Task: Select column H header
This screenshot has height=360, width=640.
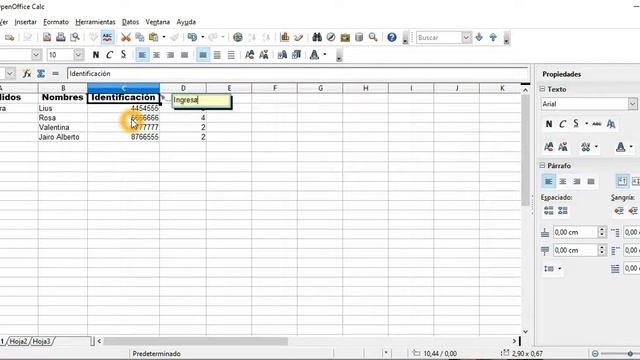Action: [x=366, y=88]
